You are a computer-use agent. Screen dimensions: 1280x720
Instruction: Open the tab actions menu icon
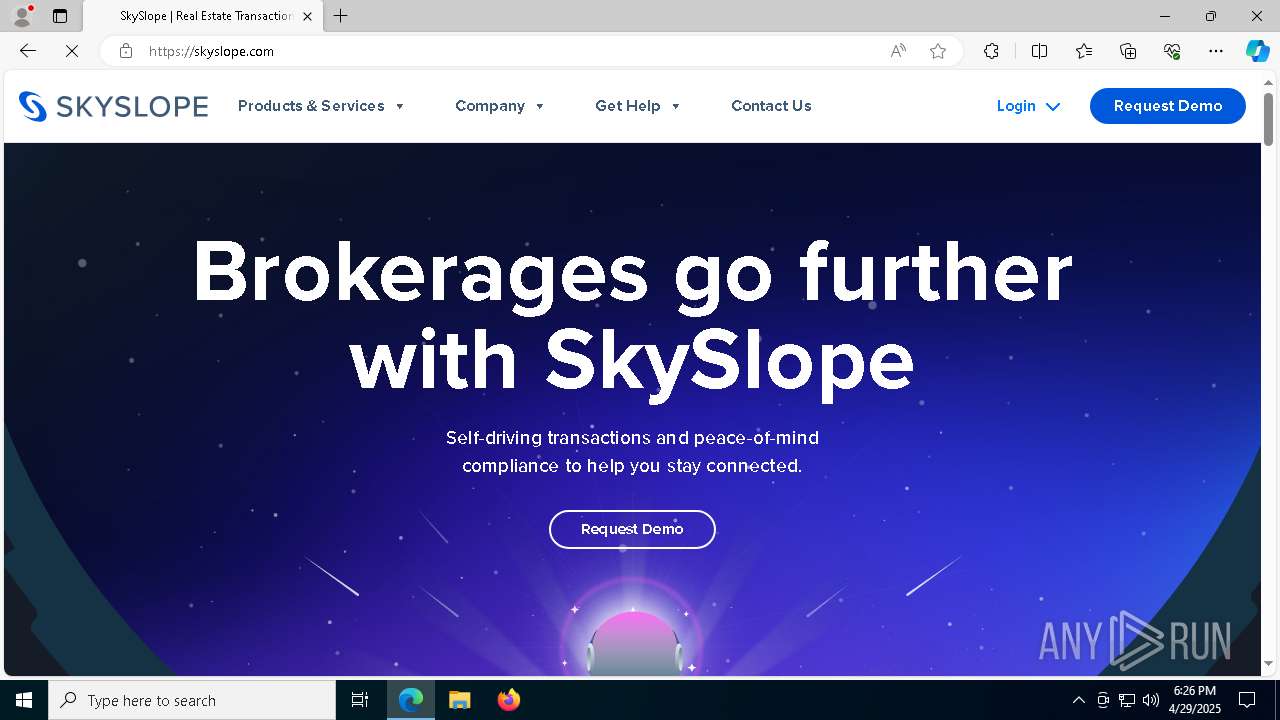click(60, 16)
